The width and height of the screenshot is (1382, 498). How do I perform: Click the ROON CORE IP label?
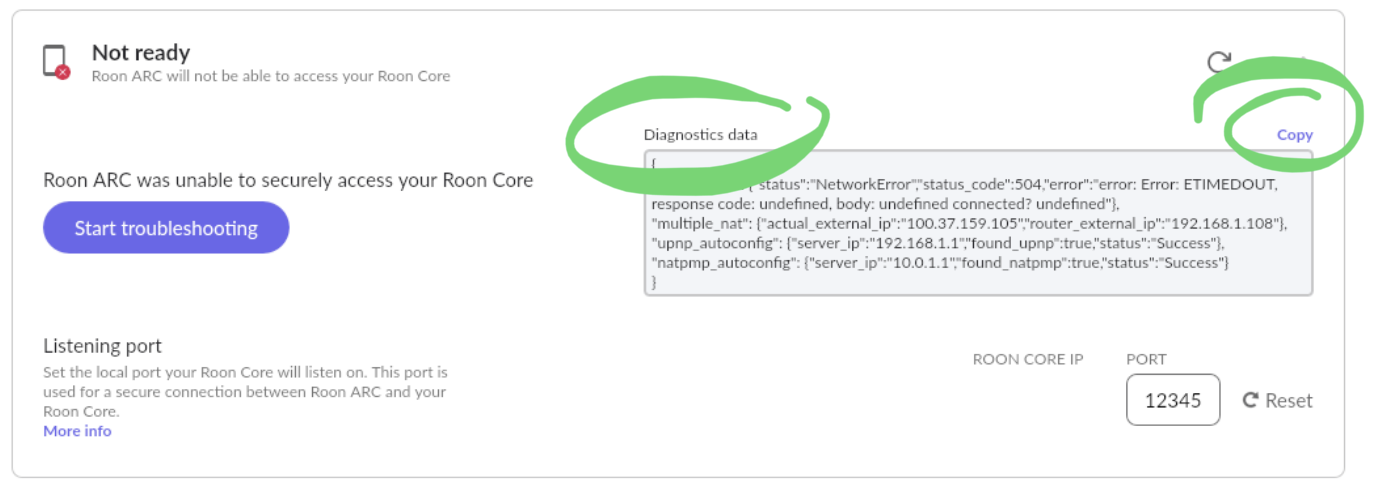point(1028,359)
